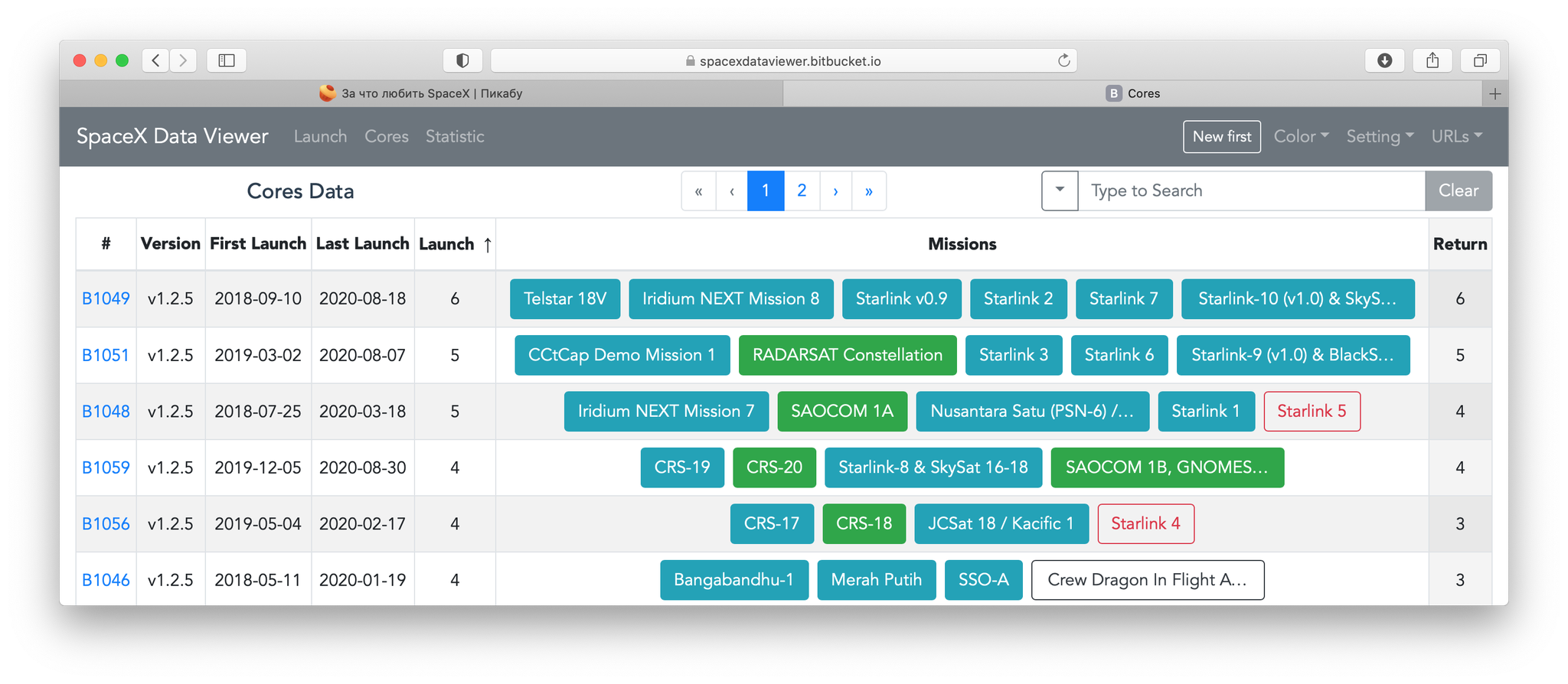
Task: Open the Launch page in navbar
Action: [320, 136]
